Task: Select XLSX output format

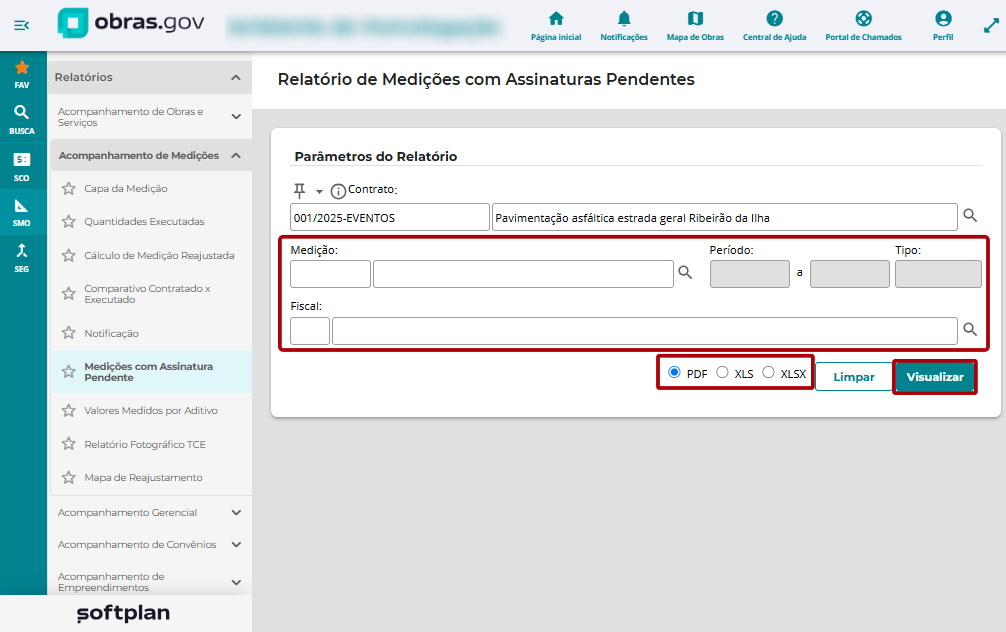Action: 768,372
